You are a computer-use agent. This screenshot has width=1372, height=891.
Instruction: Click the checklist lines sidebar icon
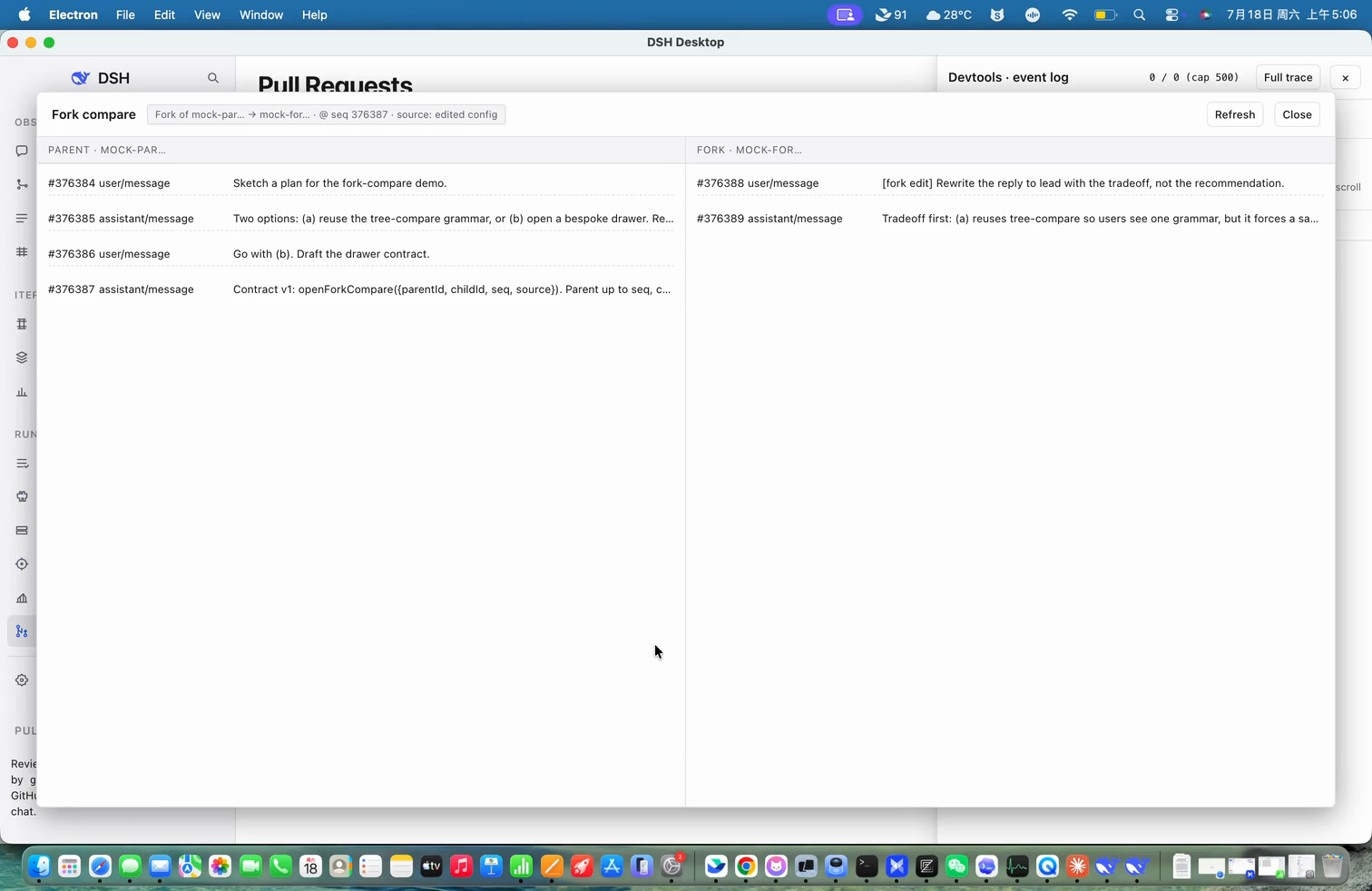(x=22, y=464)
